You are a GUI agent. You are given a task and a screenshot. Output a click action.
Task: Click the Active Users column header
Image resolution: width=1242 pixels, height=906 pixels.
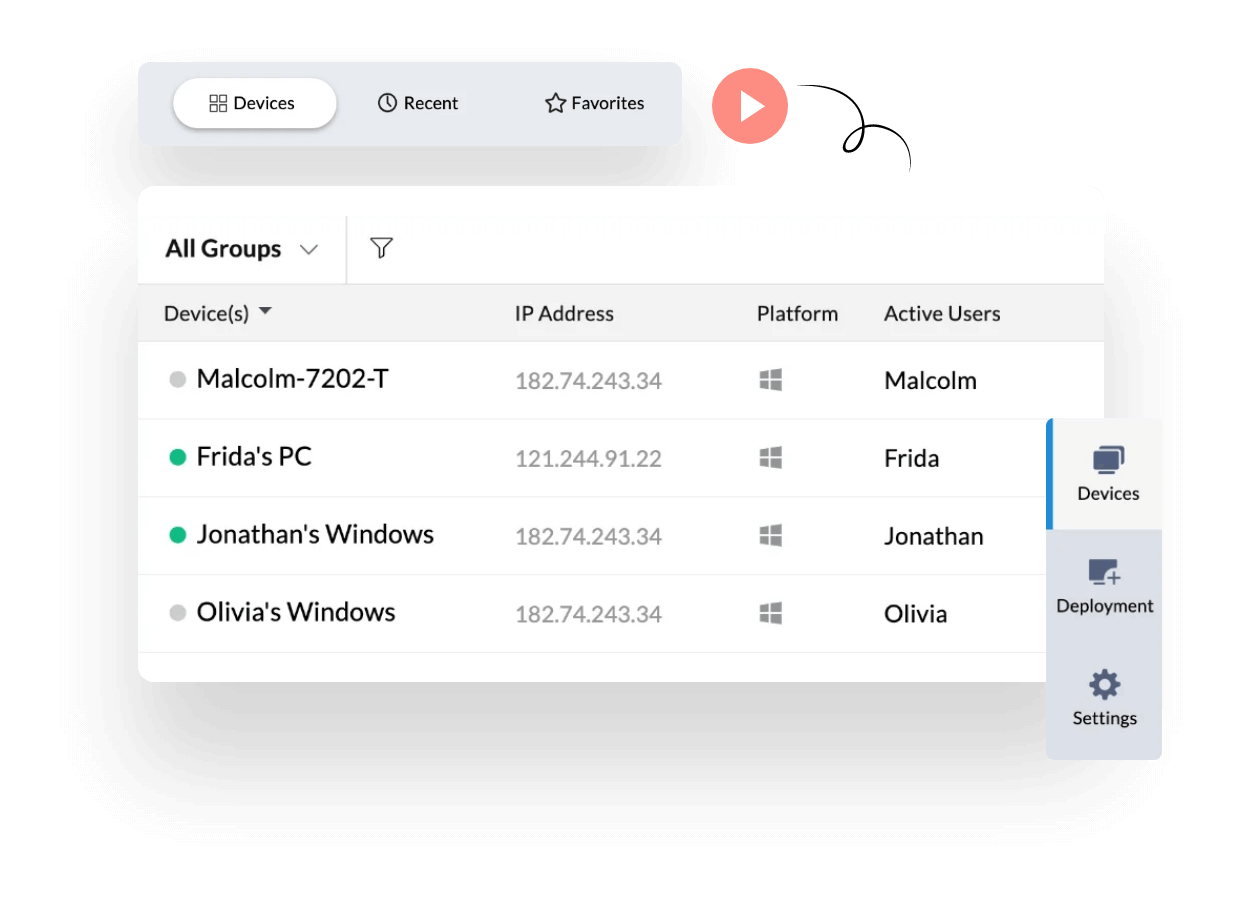(942, 314)
